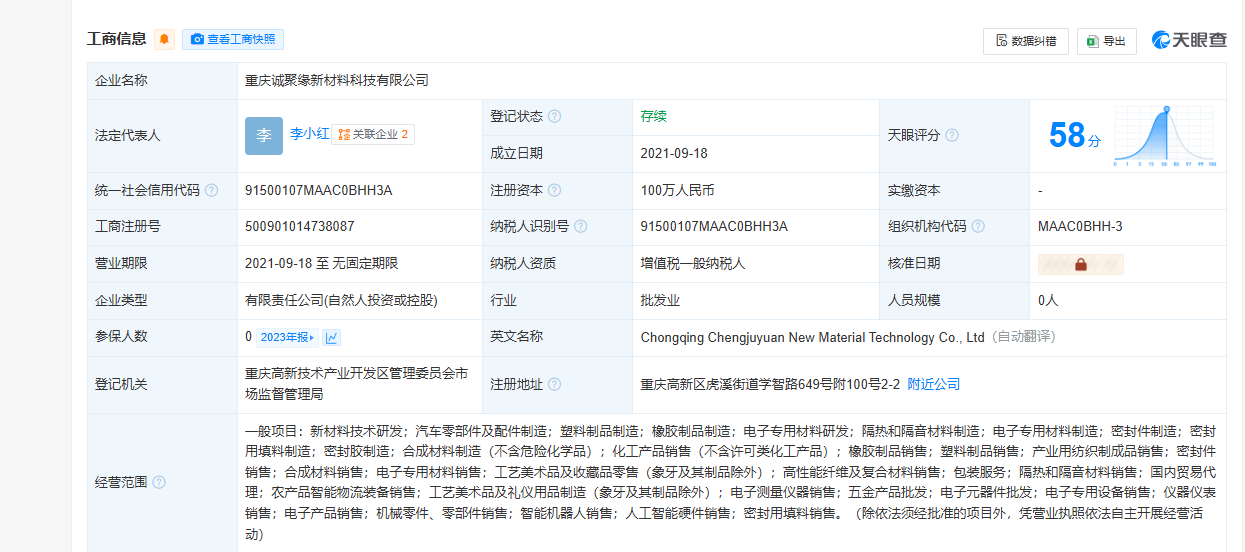1245x552 pixels.
Task: Click help icon beside 注册地址
Action: point(554,384)
